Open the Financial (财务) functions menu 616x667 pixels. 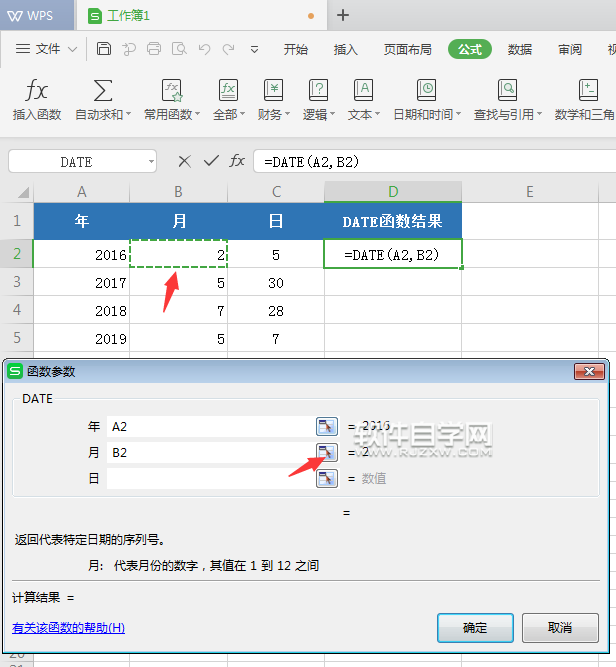273,100
